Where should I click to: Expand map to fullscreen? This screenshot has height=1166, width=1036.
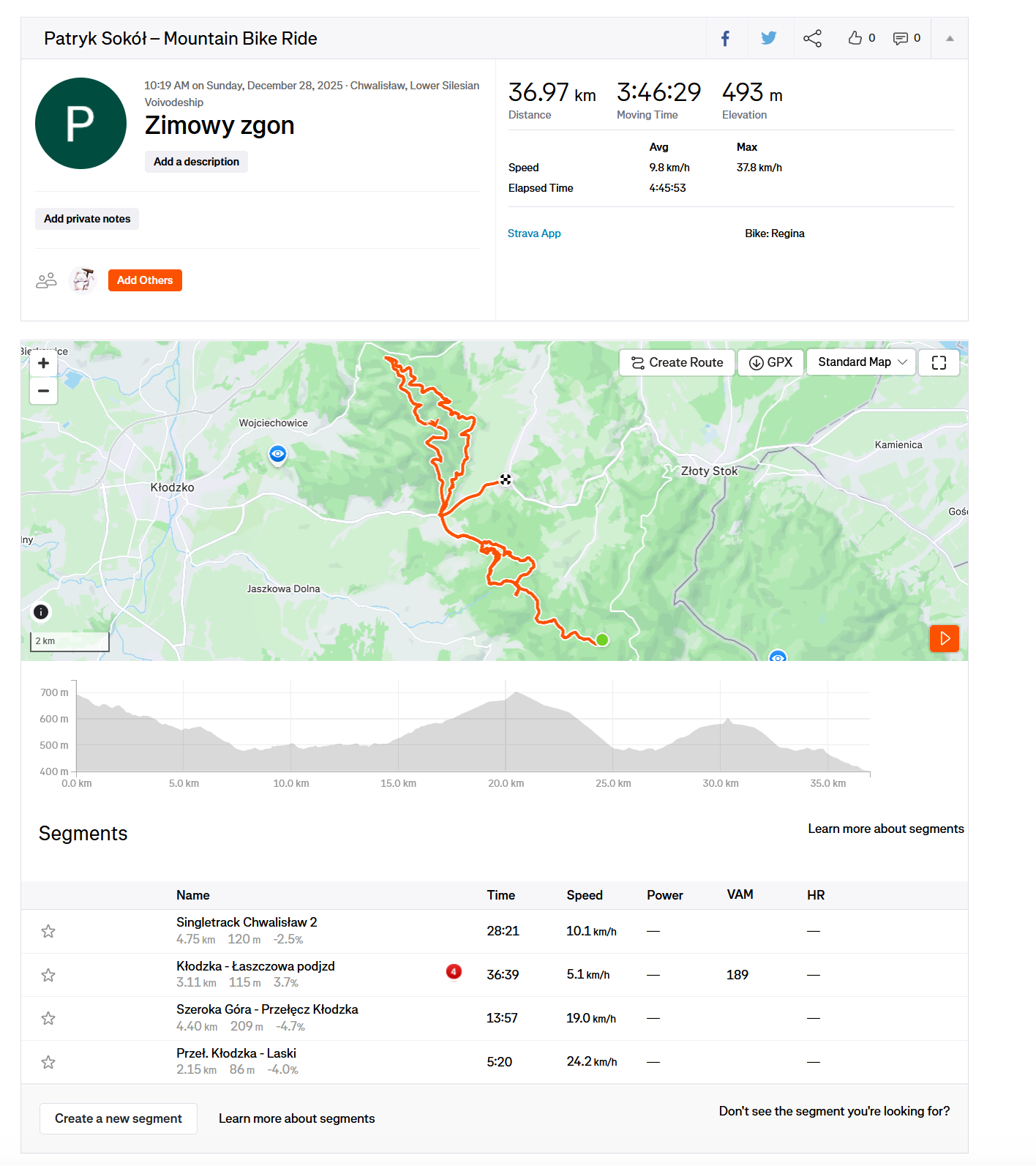click(939, 362)
